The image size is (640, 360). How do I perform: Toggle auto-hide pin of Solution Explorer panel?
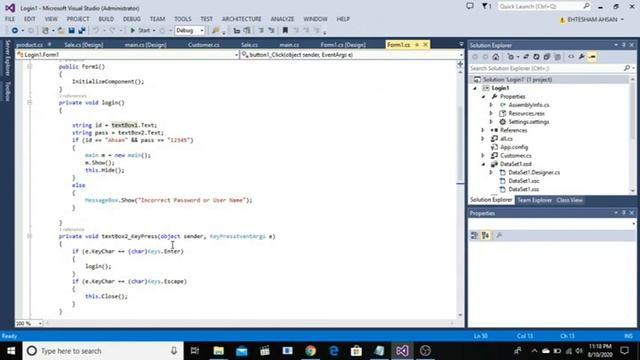coord(624,45)
